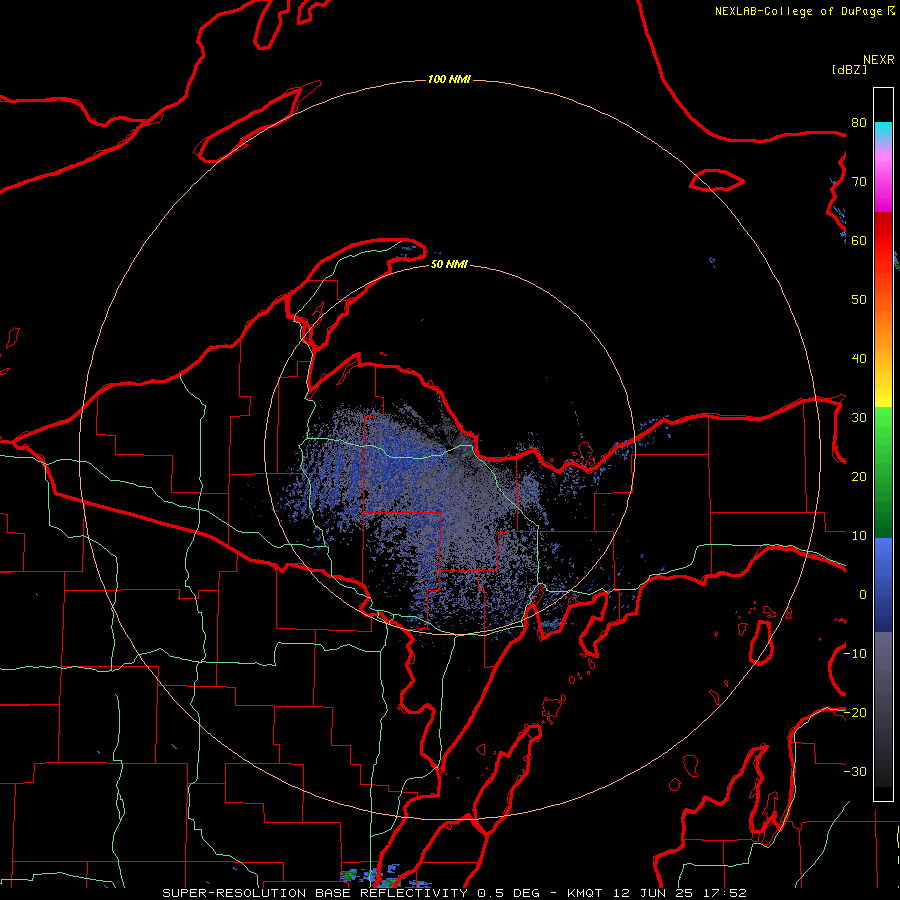Select the -10 value on the dBZ scale
The image size is (900, 900).
tap(855, 654)
